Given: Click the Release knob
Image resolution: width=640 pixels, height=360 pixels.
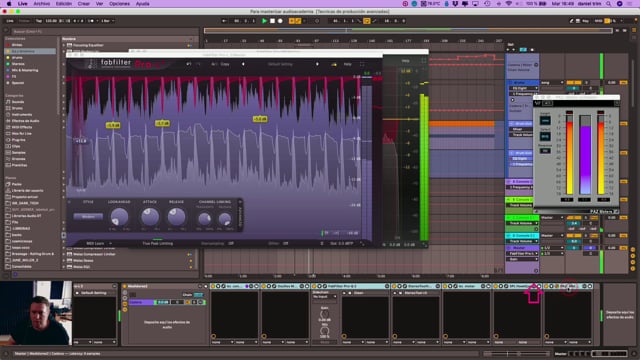Looking at the screenshot, I should (x=176, y=217).
